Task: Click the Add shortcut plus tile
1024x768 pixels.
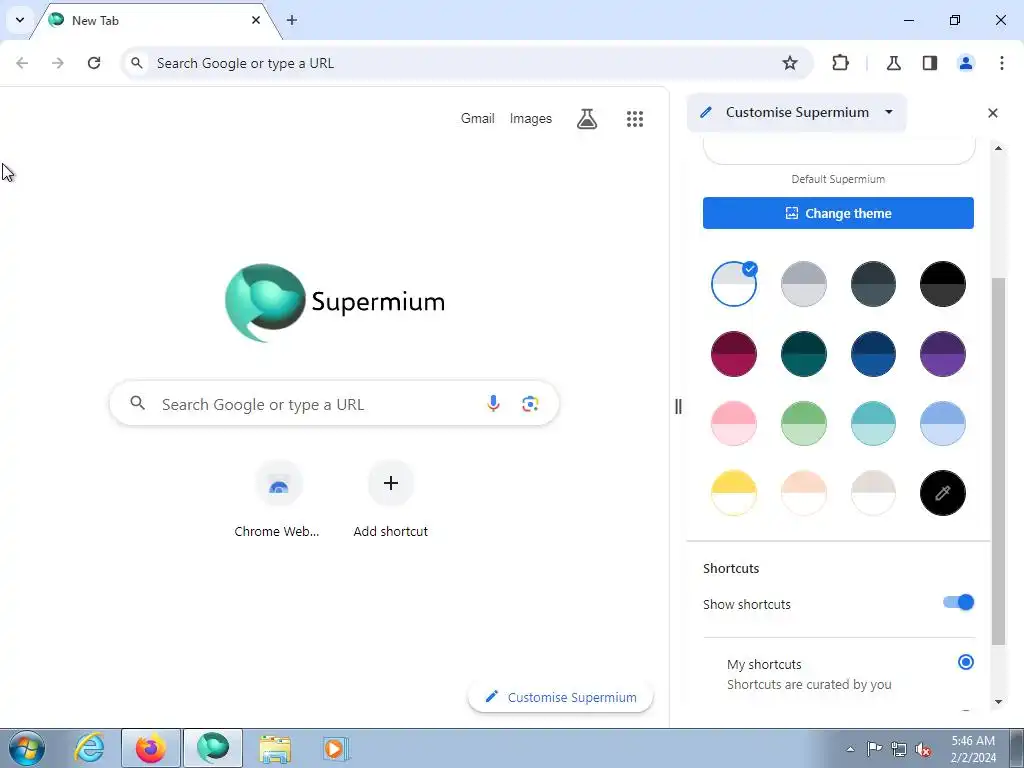Action: coord(391,500)
